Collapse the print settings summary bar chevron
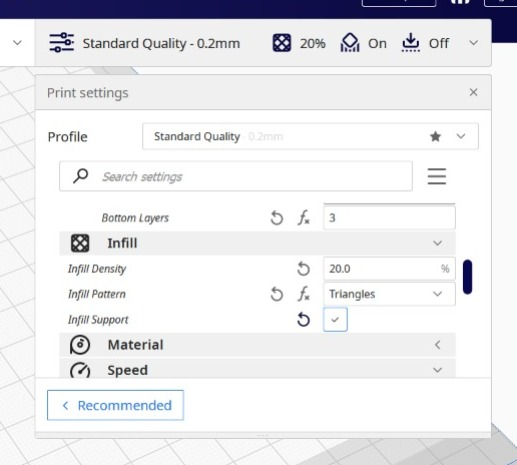 click(473, 43)
